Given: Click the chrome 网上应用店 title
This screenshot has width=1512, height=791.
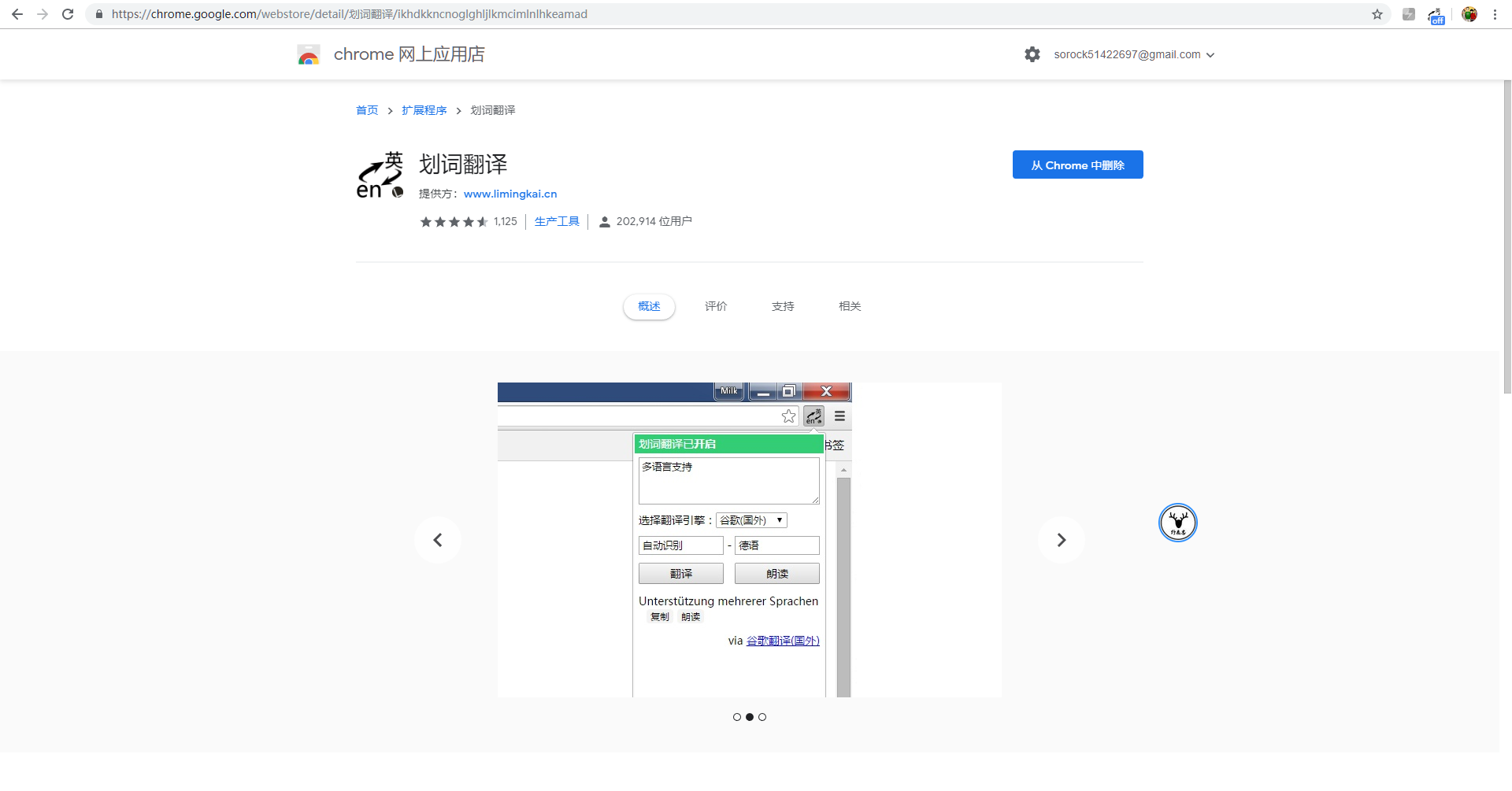Looking at the screenshot, I should point(409,54).
